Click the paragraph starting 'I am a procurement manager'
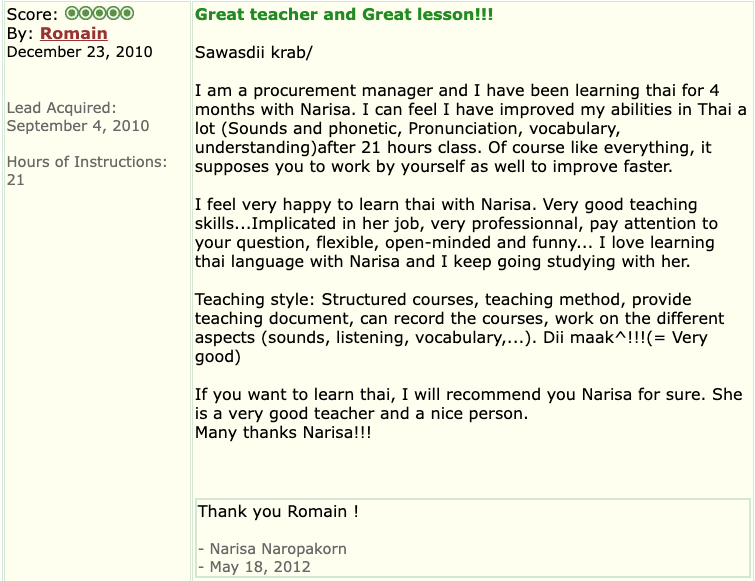Image resolution: width=755 pixels, height=581 pixels. (x=470, y=128)
